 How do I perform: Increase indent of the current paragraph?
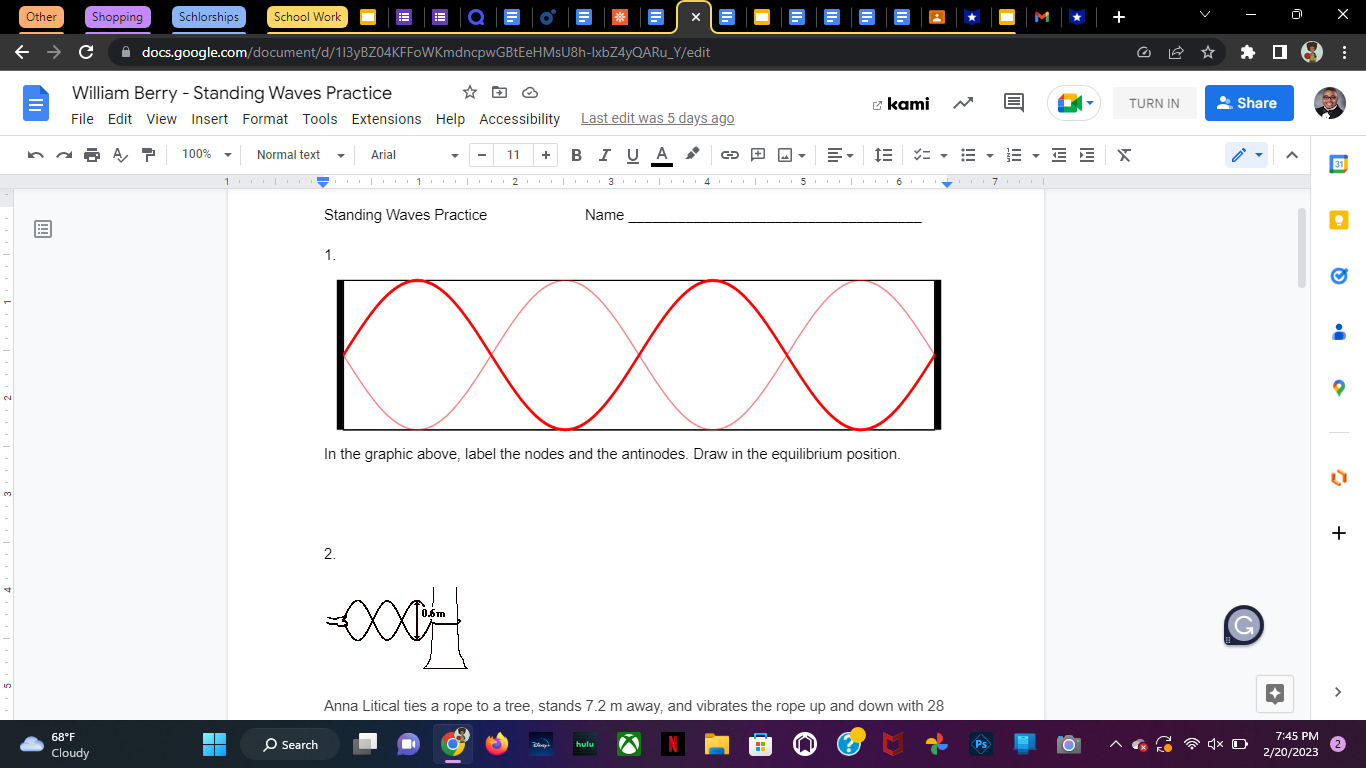pyautogui.click(x=1086, y=155)
